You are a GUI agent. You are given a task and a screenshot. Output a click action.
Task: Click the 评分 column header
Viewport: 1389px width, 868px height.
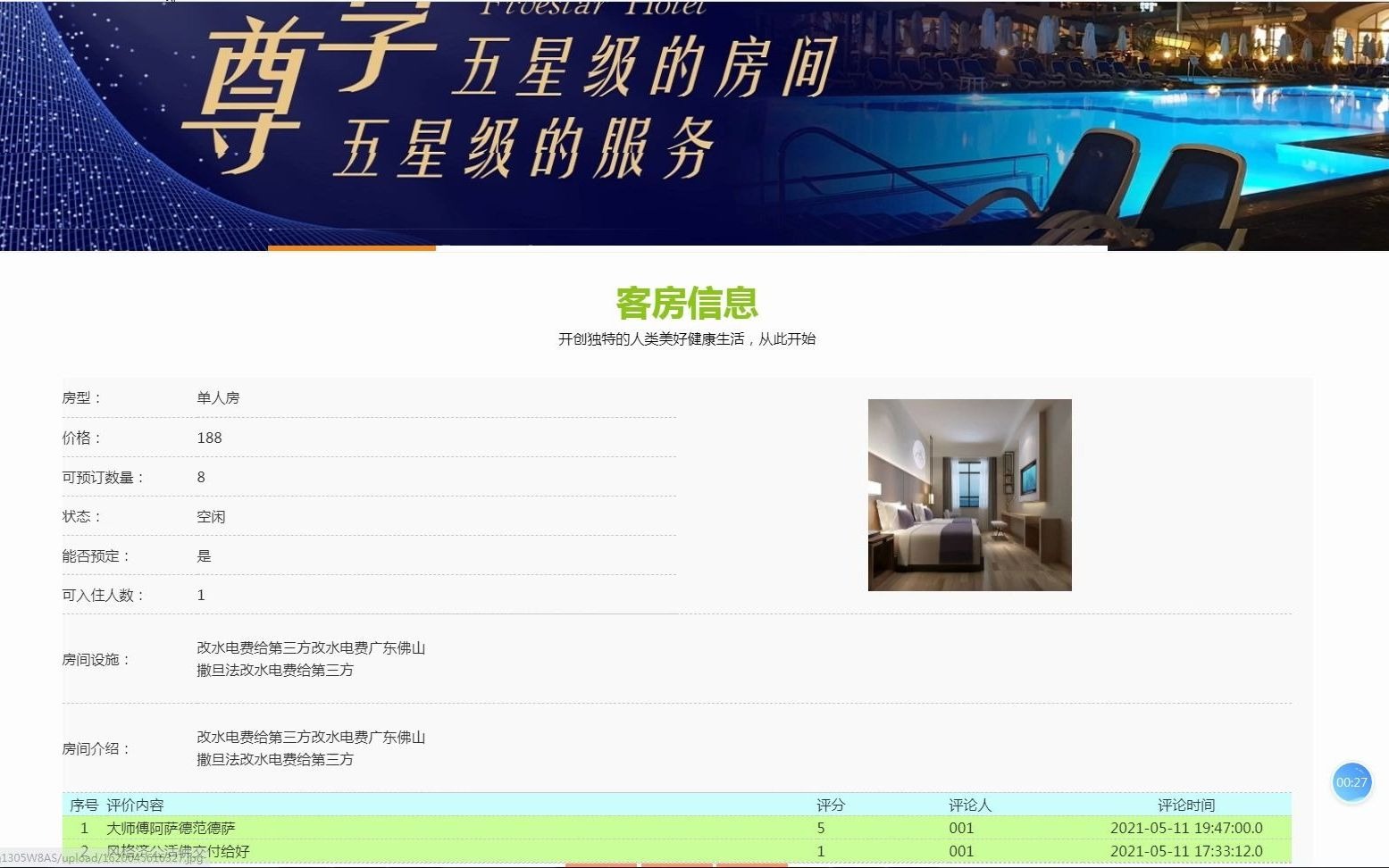click(x=830, y=804)
